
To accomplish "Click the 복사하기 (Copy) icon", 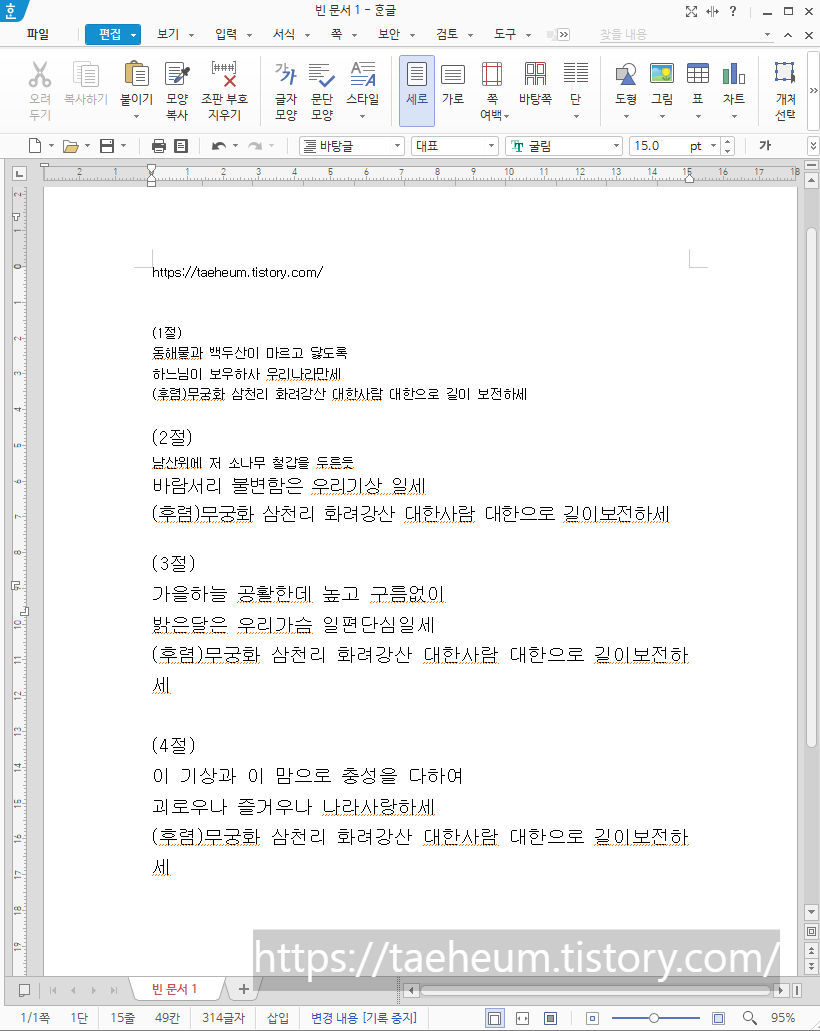I will click(85, 74).
